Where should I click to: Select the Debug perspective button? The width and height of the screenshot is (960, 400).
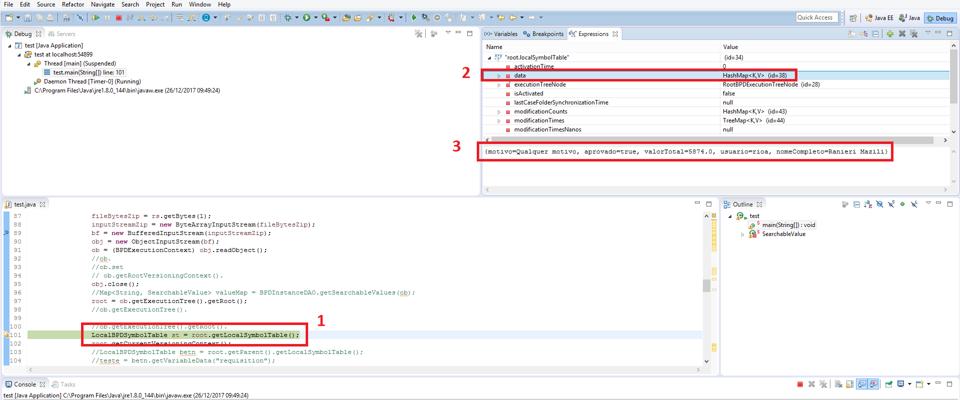coord(940,18)
